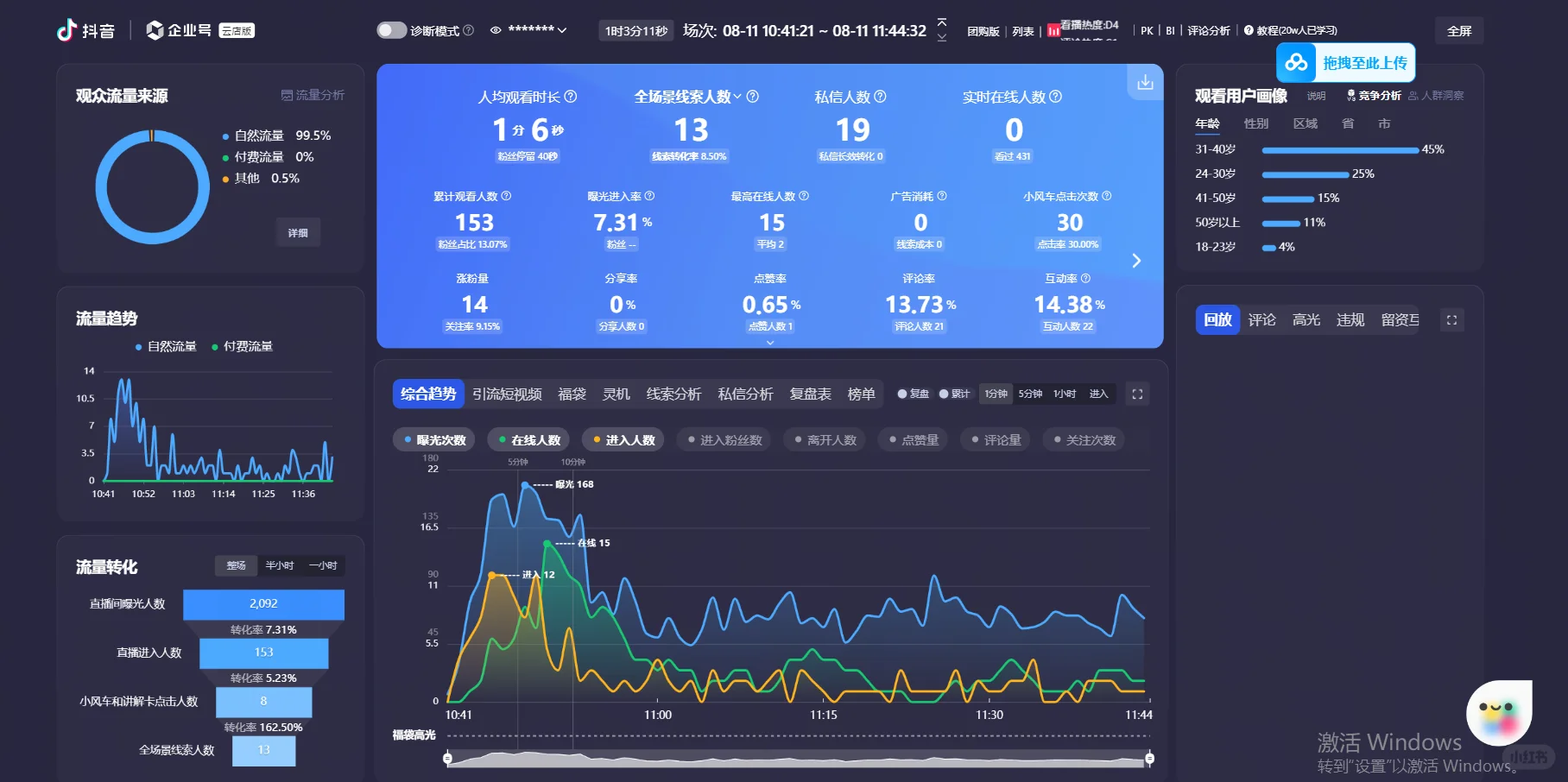Open the 全场景线索人数 metric dropdown
1568x782 pixels.
click(737, 97)
